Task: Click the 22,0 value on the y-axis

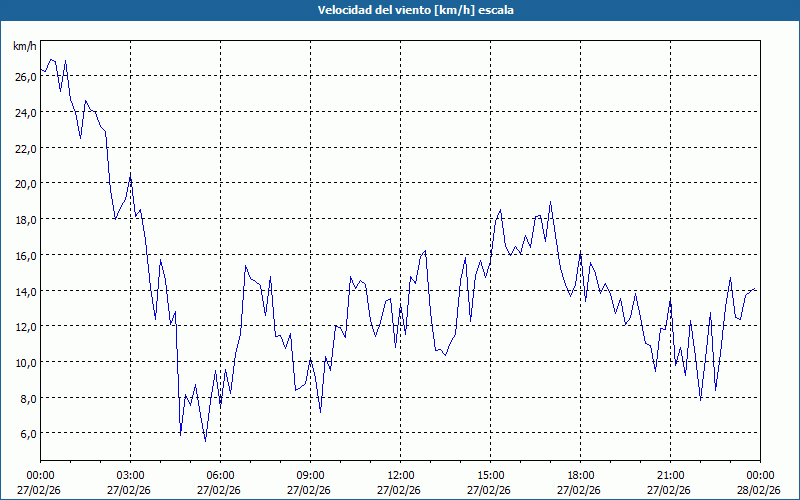Action: [25, 148]
